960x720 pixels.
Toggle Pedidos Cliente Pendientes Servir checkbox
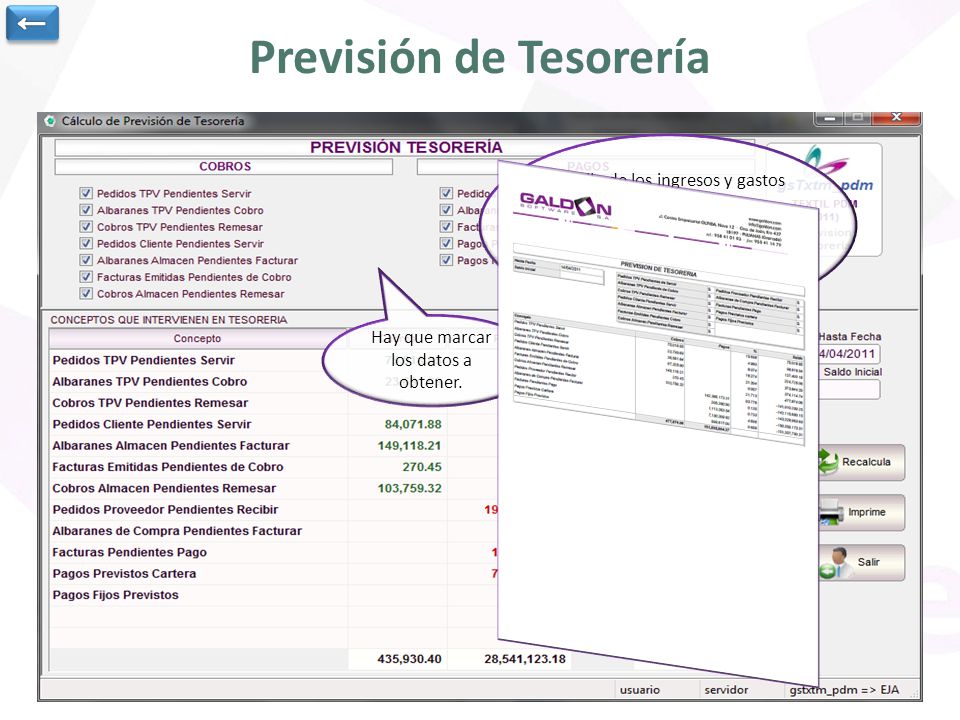click(86, 243)
